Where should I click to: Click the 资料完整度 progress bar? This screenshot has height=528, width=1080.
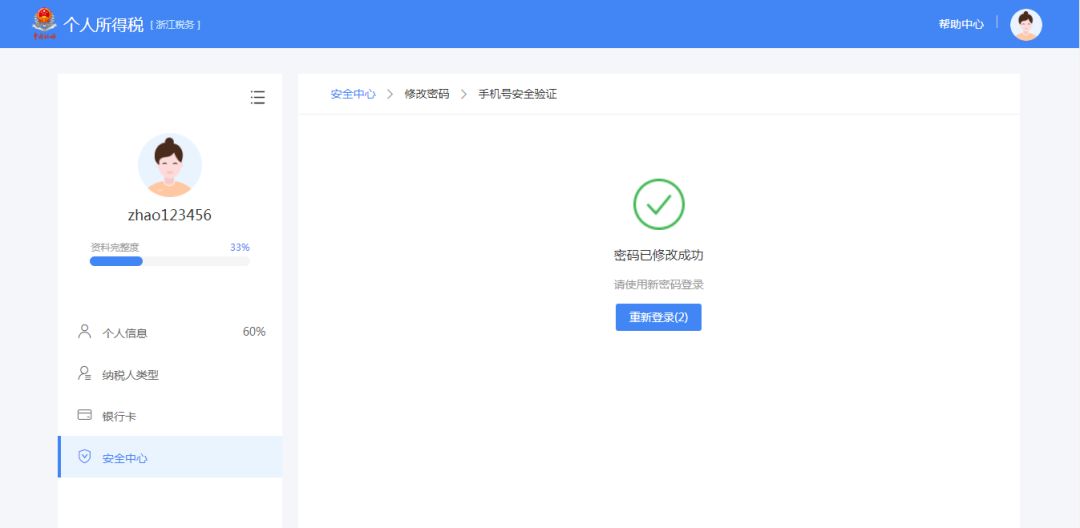click(x=170, y=261)
